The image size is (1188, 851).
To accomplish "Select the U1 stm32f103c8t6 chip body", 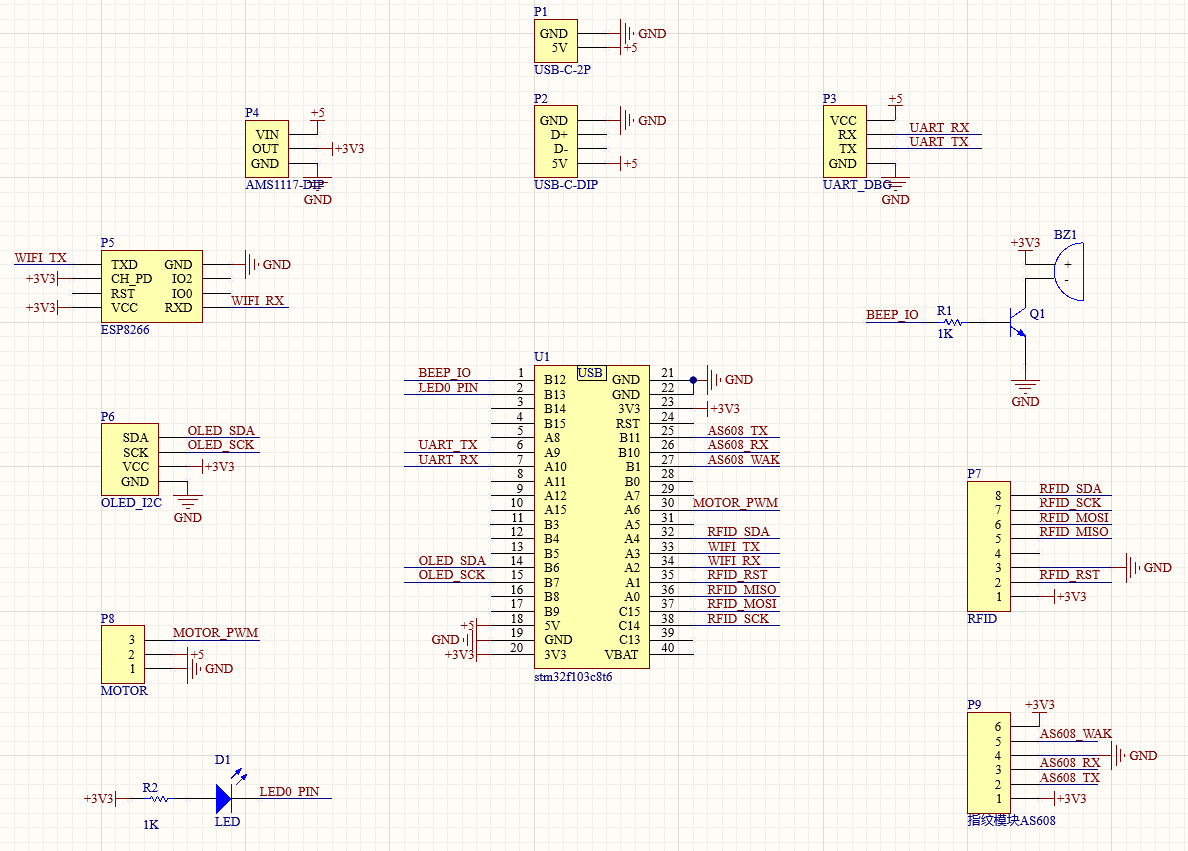I will coord(592,517).
